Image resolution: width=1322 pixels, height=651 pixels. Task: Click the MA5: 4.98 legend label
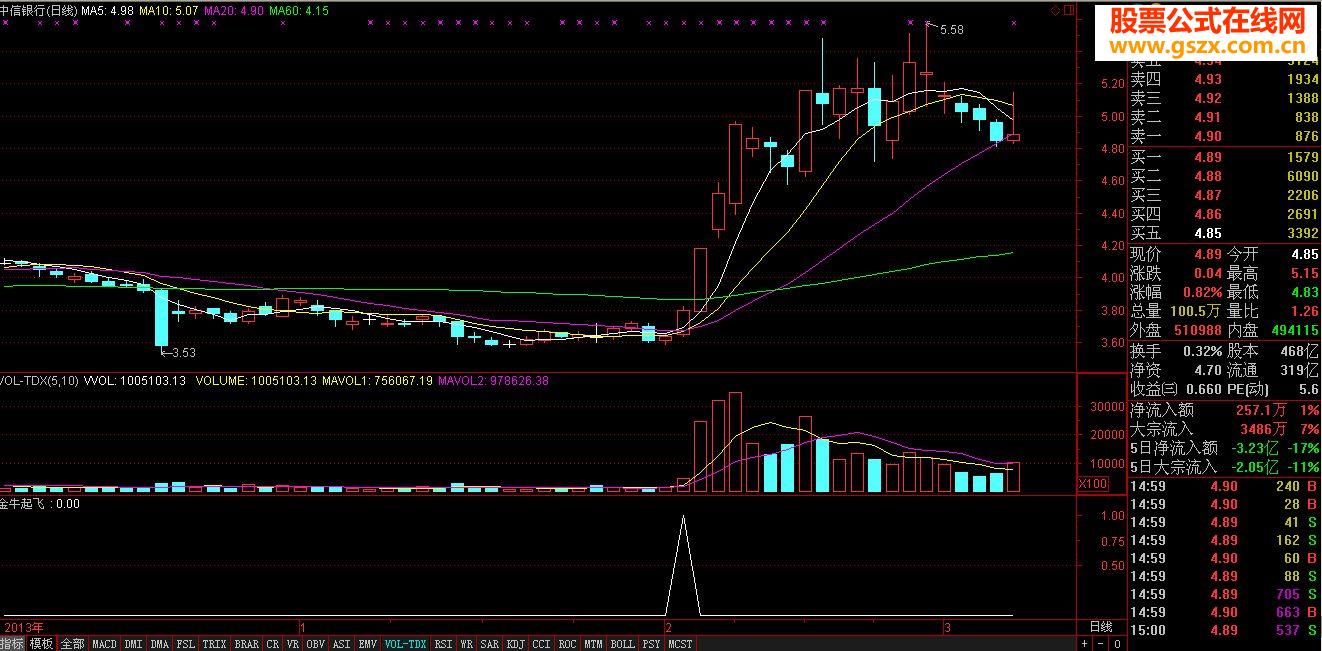pyautogui.click(x=108, y=9)
